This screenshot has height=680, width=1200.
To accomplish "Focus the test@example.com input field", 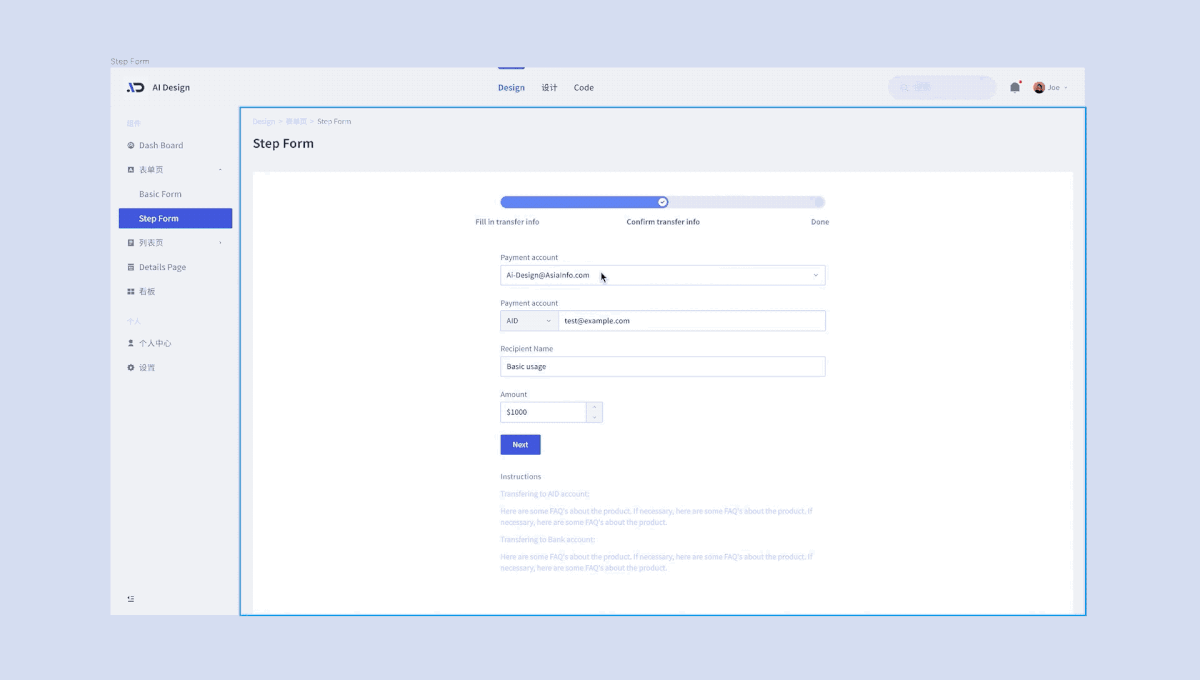I will click(x=692, y=321).
